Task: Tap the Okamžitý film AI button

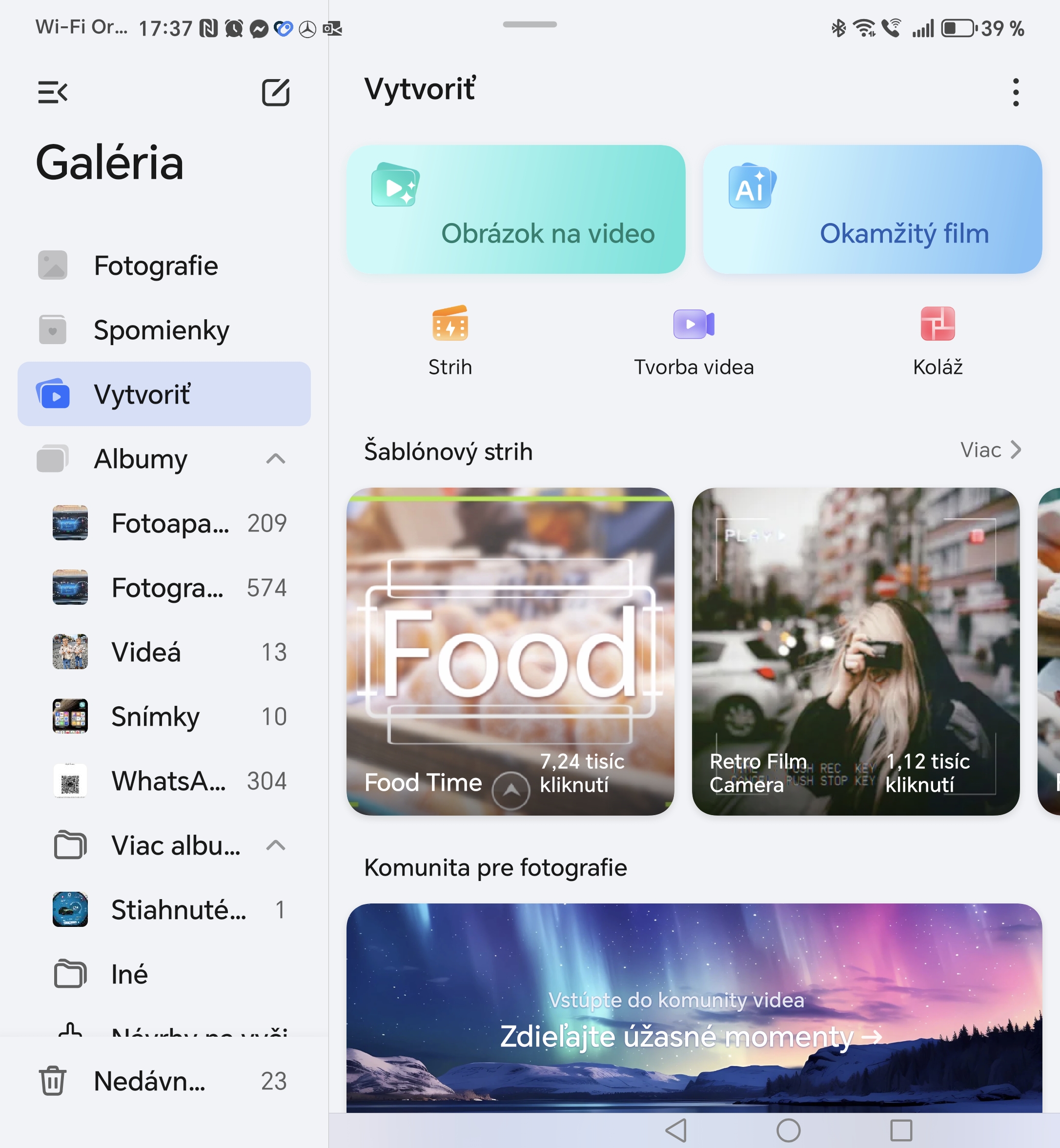Action: point(872,209)
